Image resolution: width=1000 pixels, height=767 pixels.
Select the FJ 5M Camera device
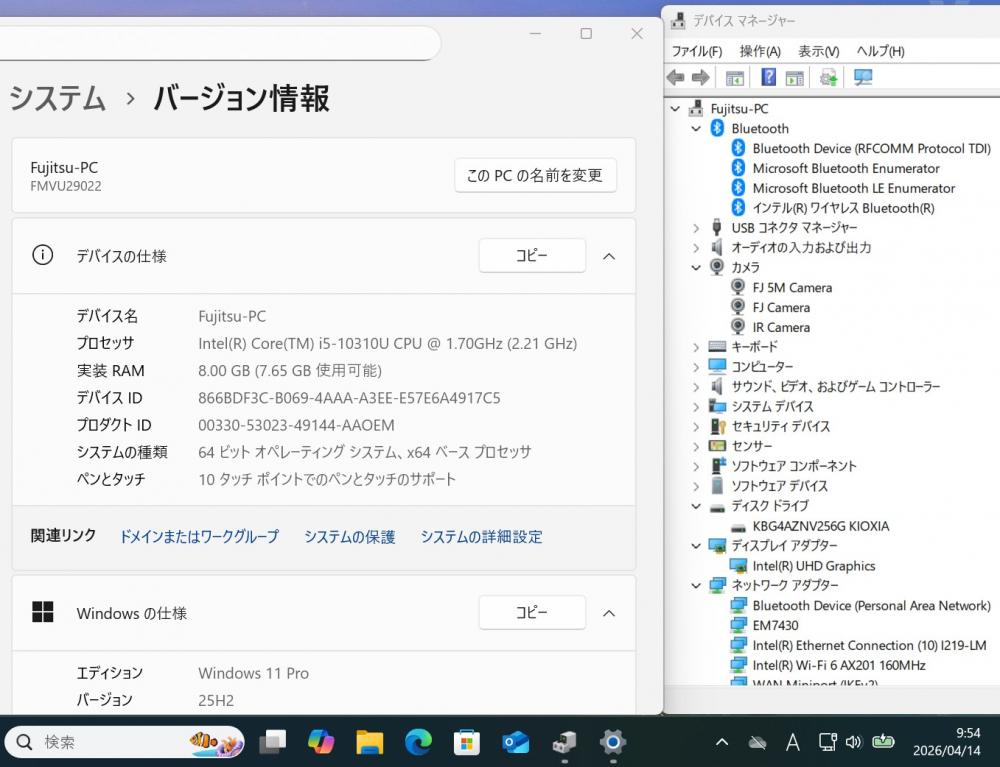(792, 288)
